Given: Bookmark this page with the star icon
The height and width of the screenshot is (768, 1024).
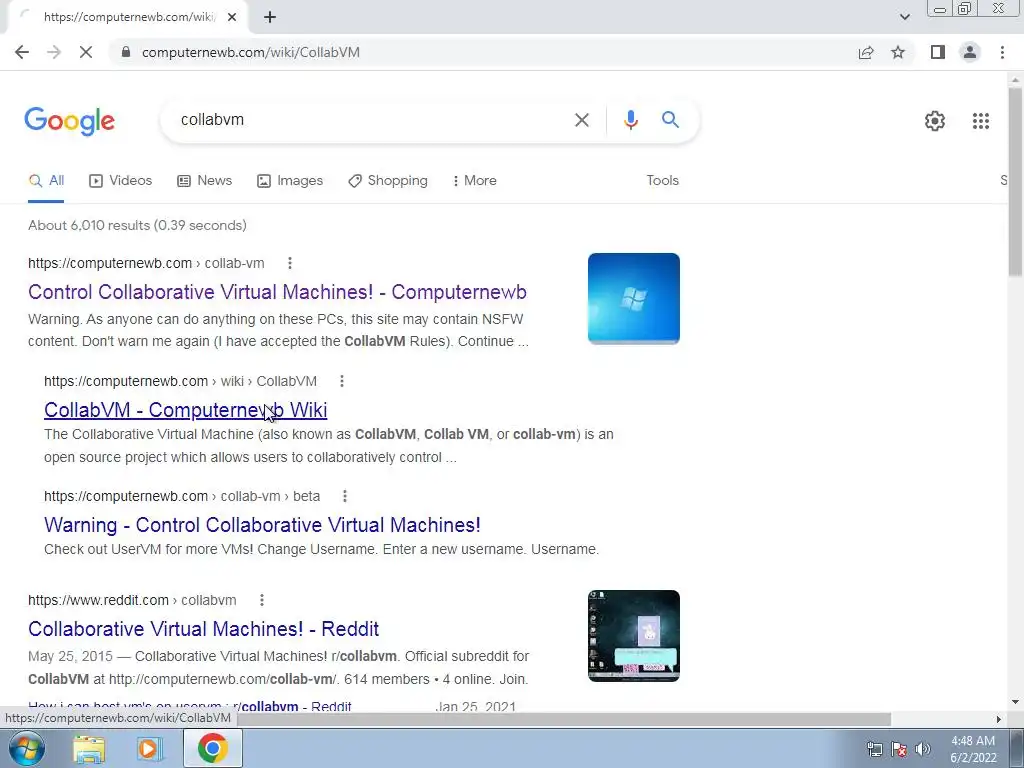Looking at the screenshot, I should 898,52.
